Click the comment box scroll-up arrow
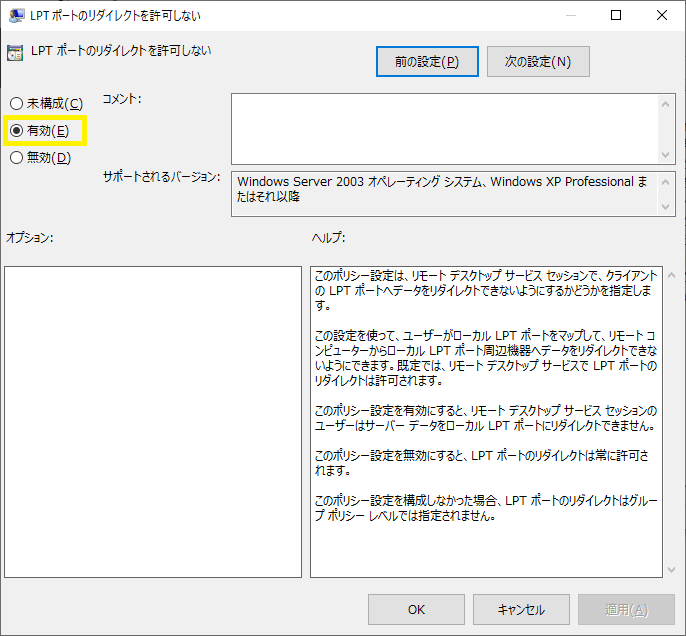 (x=666, y=104)
